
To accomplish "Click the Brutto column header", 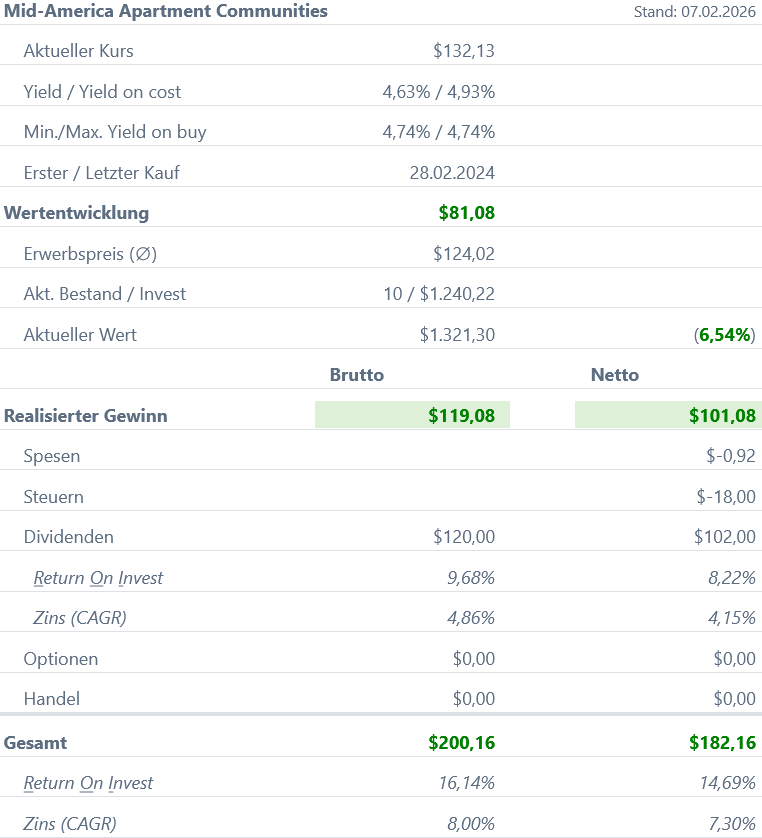I will (x=357, y=375).
